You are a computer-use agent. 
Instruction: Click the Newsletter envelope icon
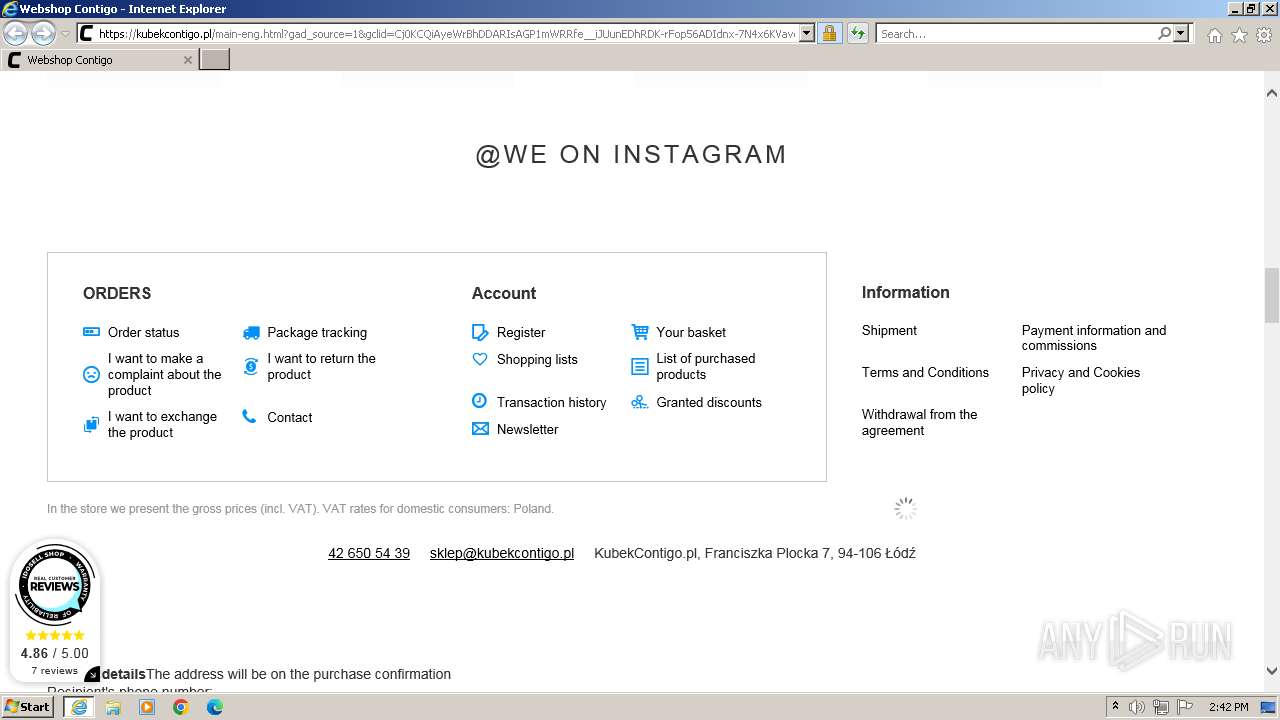pyautogui.click(x=480, y=429)
